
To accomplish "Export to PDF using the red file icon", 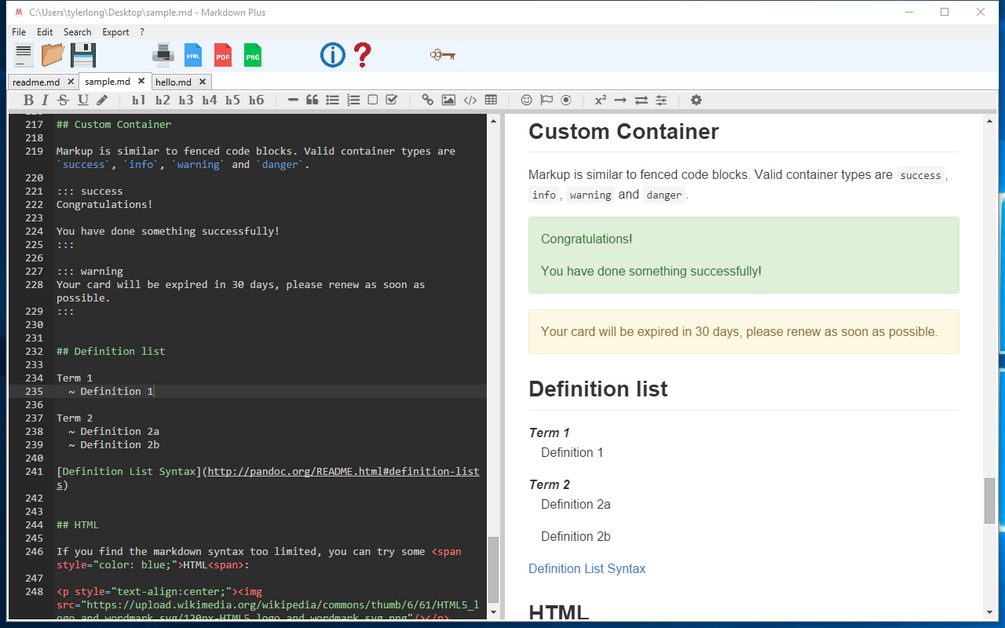I will point(223,55).
